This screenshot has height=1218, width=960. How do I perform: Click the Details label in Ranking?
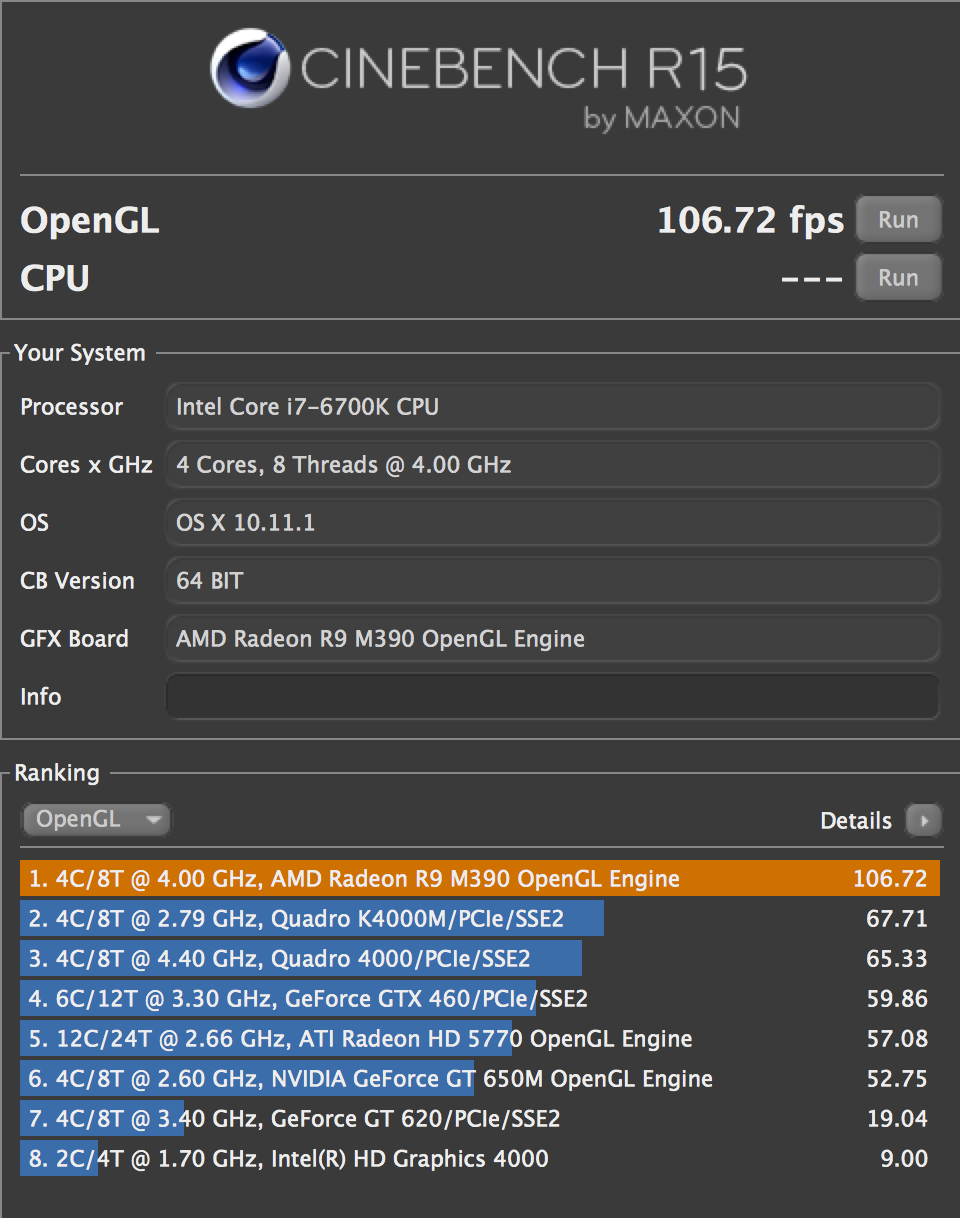[855, 820]
